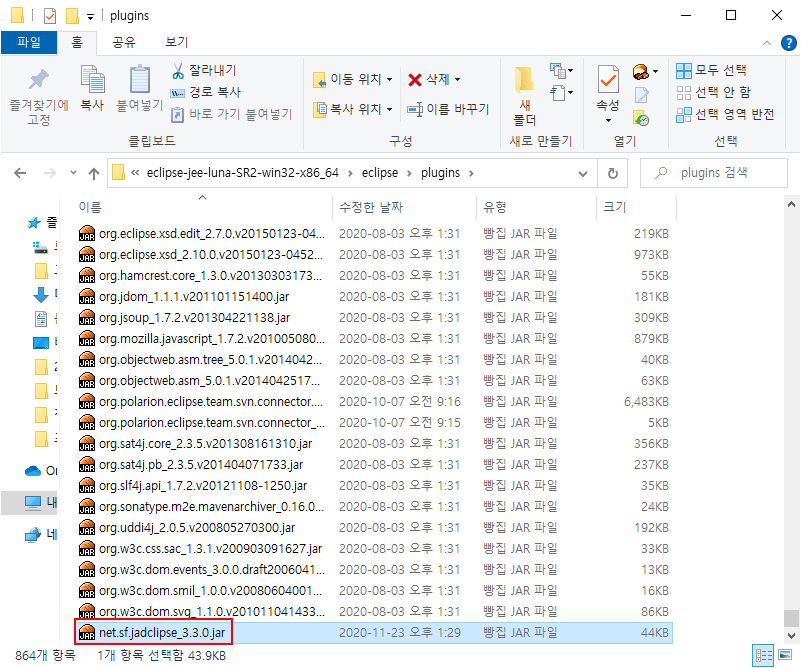Expand the easy access dropdown in 새로 만들기
Image resolution: width=801 pixels, height=668 pixels.
[561, 93]
